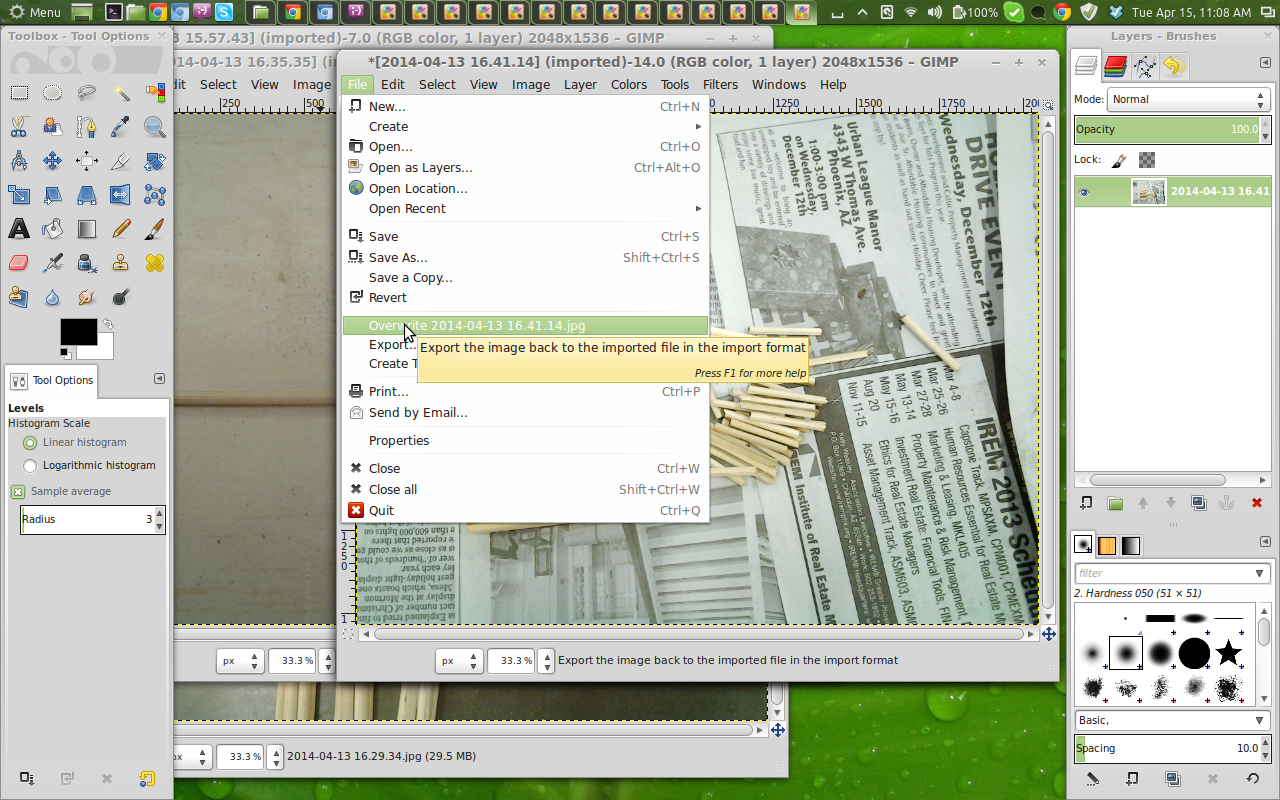
Task: Choose the Rotate tool
Action: coord(155,161)
